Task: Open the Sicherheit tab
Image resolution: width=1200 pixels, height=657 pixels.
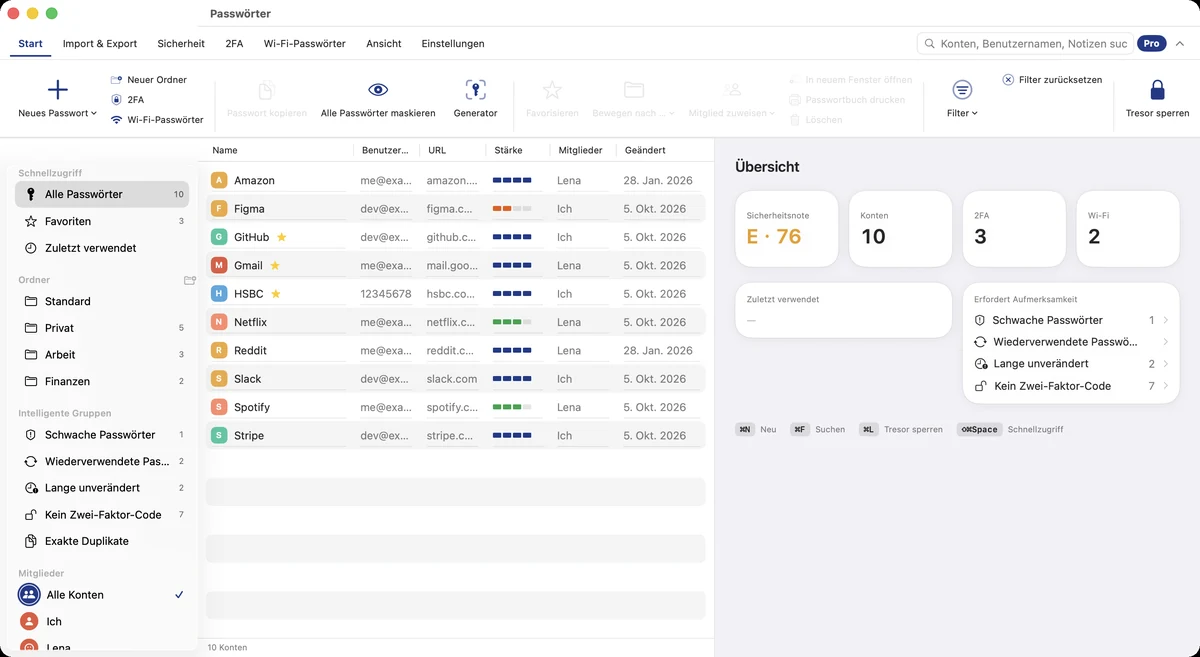Action: [x=181, y=44]
